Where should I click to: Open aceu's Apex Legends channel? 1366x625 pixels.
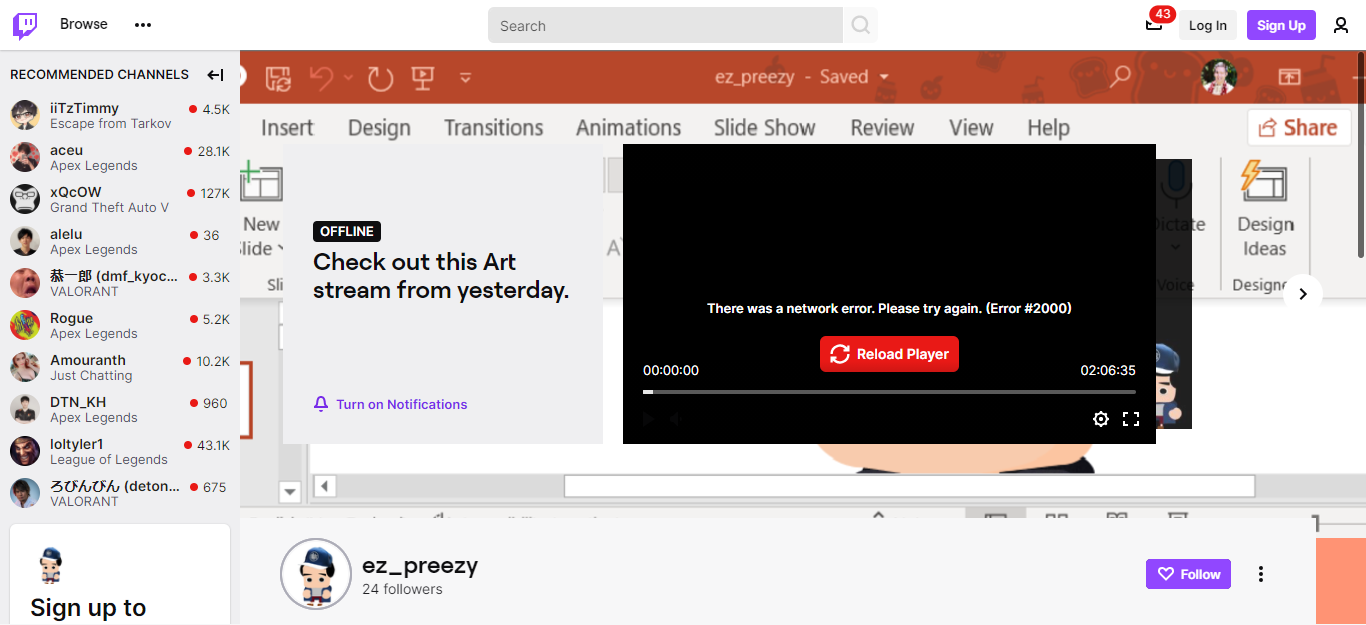click(x=120, y=157)
